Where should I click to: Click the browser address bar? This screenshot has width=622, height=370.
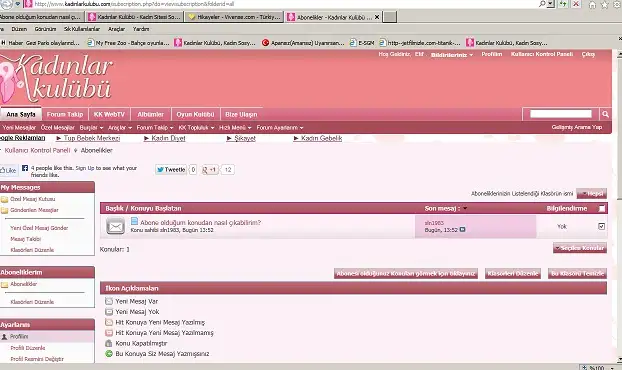tap(278, 4)
